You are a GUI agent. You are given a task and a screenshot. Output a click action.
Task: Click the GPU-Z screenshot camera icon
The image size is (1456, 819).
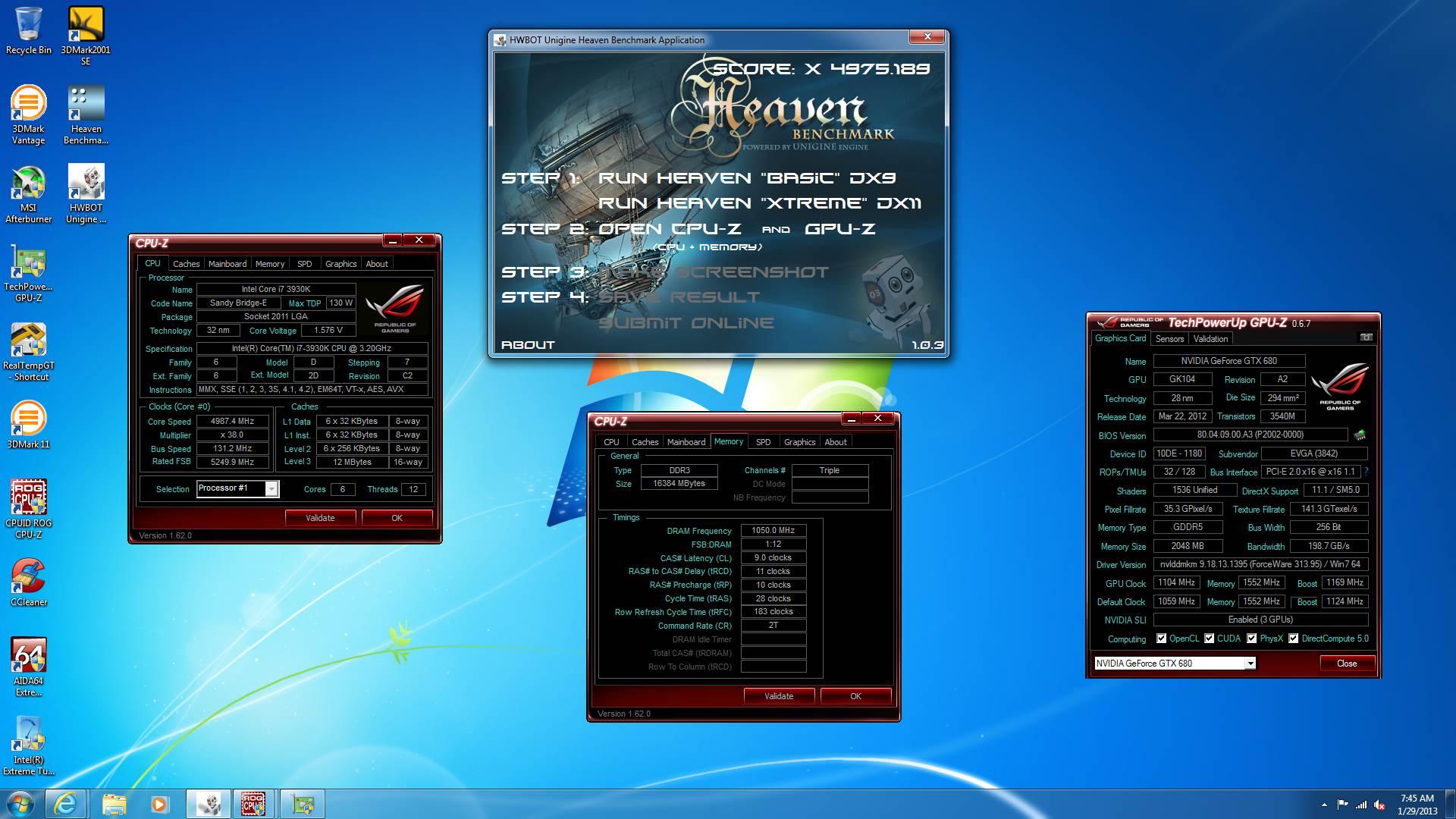pos(1366,337)
